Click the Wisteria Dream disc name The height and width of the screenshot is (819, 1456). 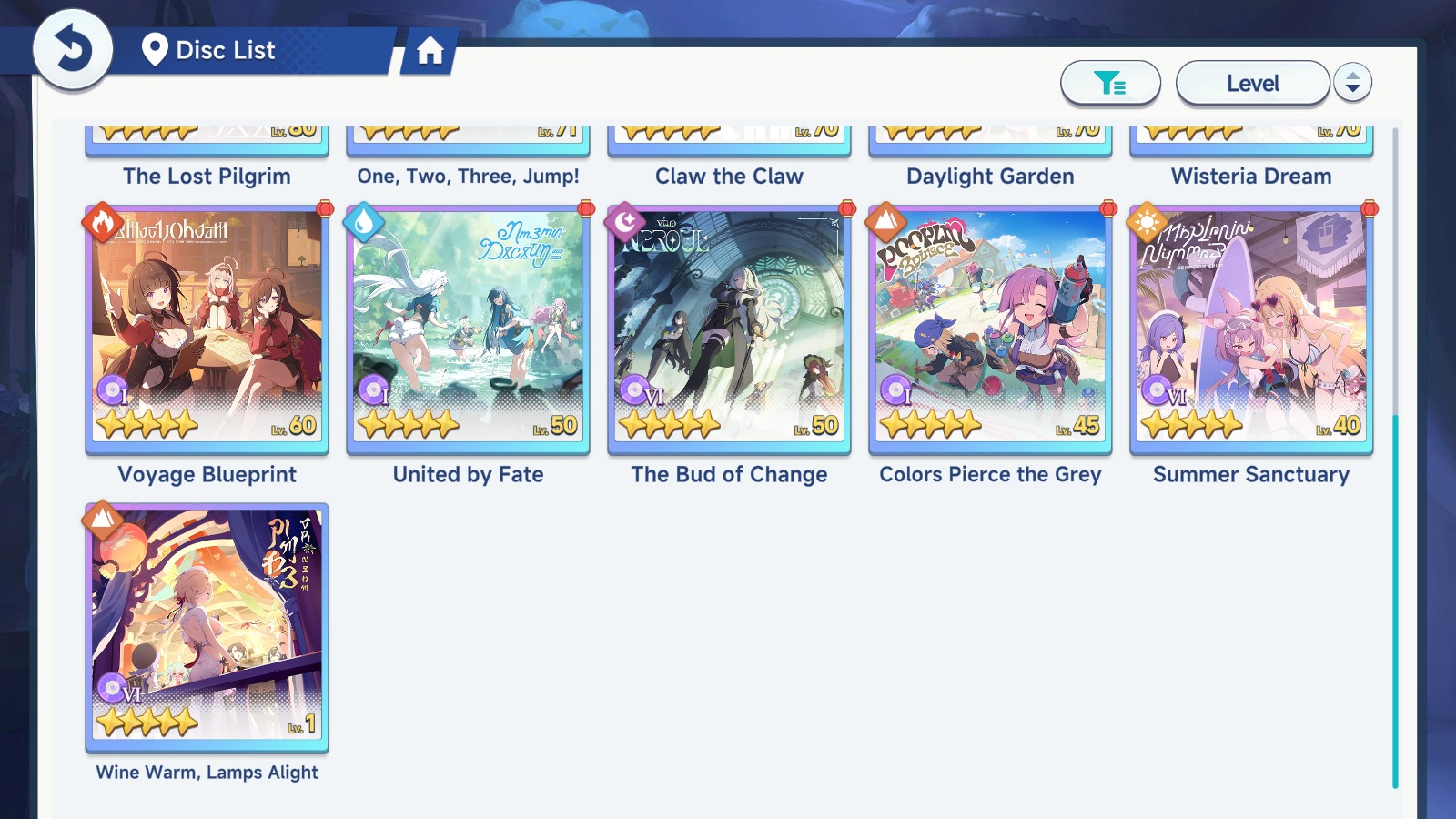(1251, 177)
